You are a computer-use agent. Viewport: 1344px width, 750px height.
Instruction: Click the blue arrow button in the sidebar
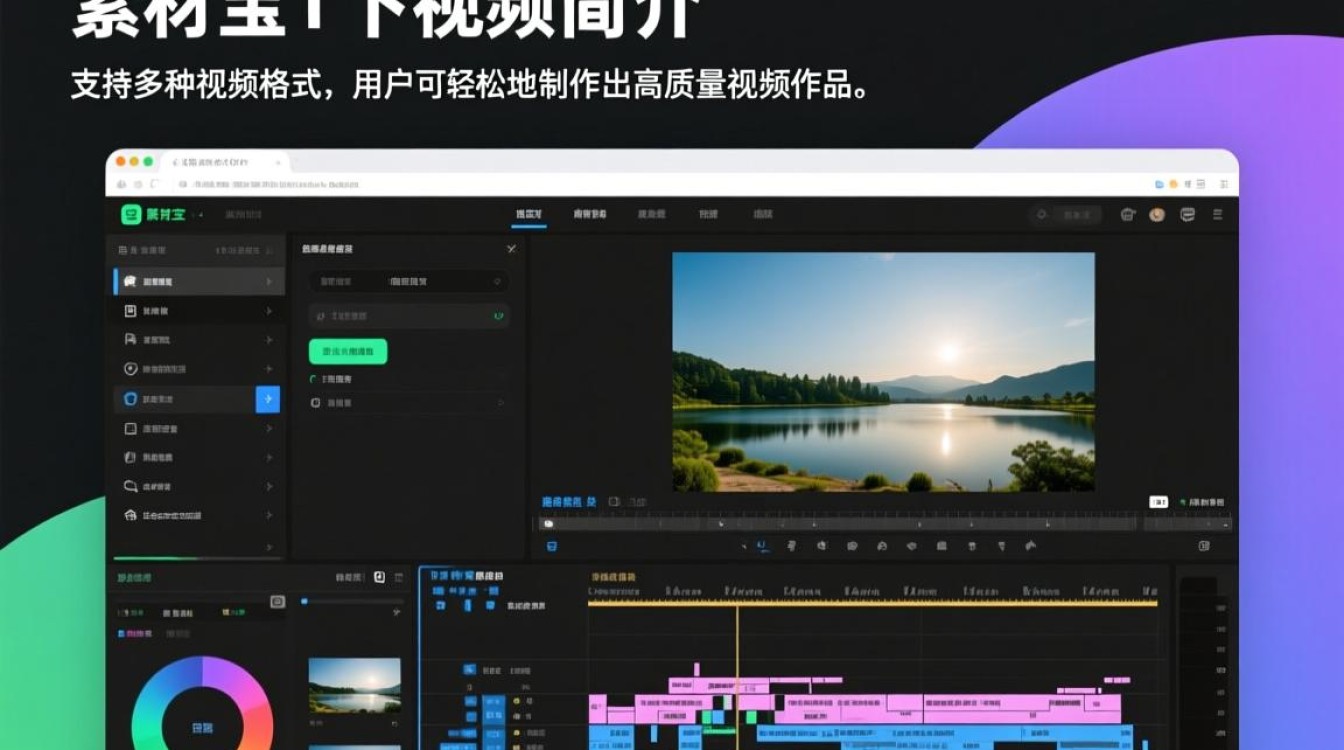coord(268,399)
